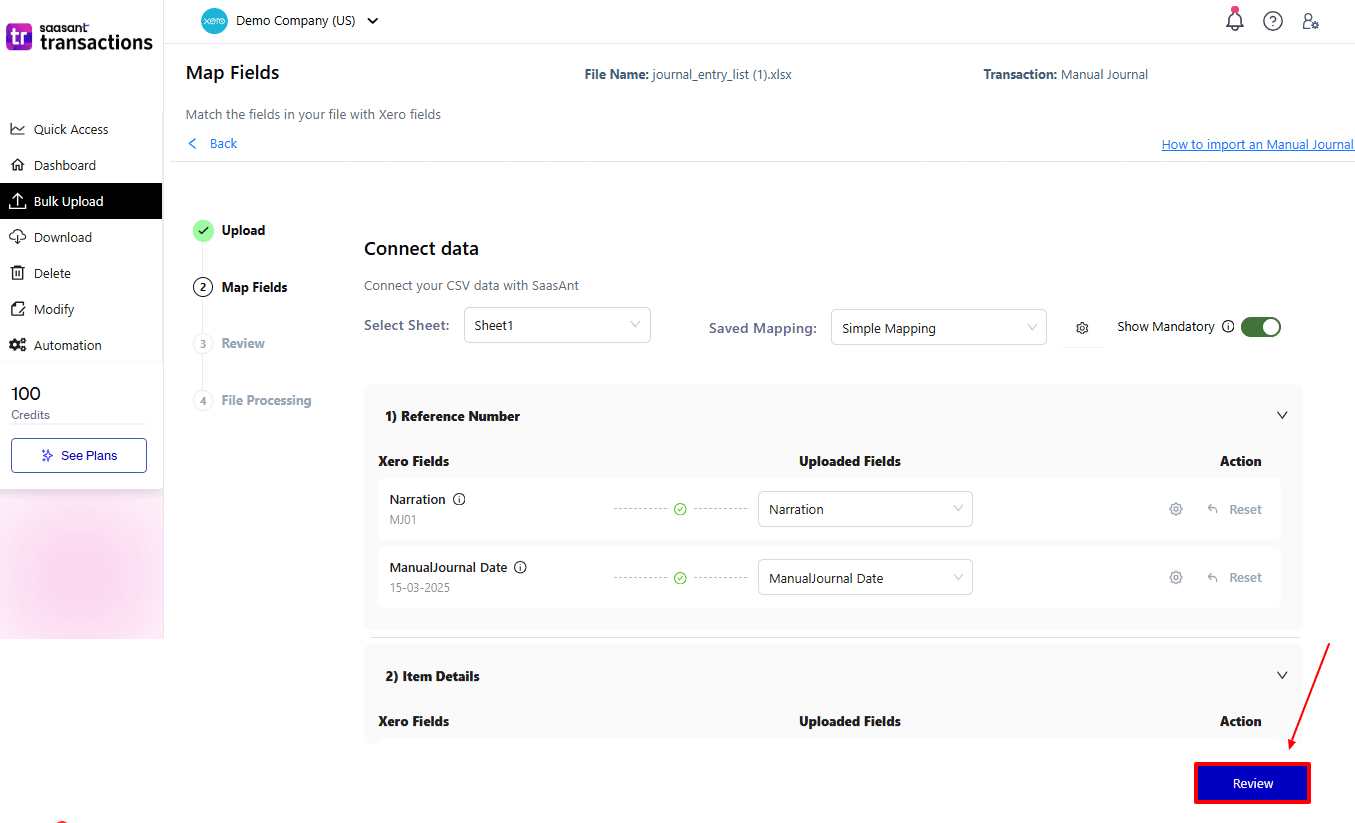Screen dimensions: 1355x823
Task: Click the gear icon on ManualJournal Date row
Action: coord(1175,577)
